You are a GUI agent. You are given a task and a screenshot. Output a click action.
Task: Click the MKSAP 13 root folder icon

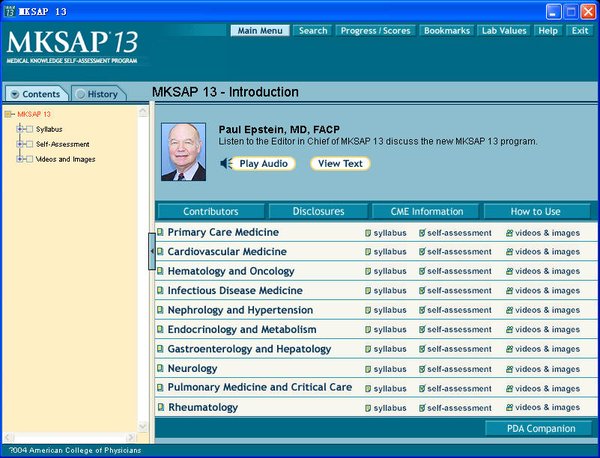point(8,114)
